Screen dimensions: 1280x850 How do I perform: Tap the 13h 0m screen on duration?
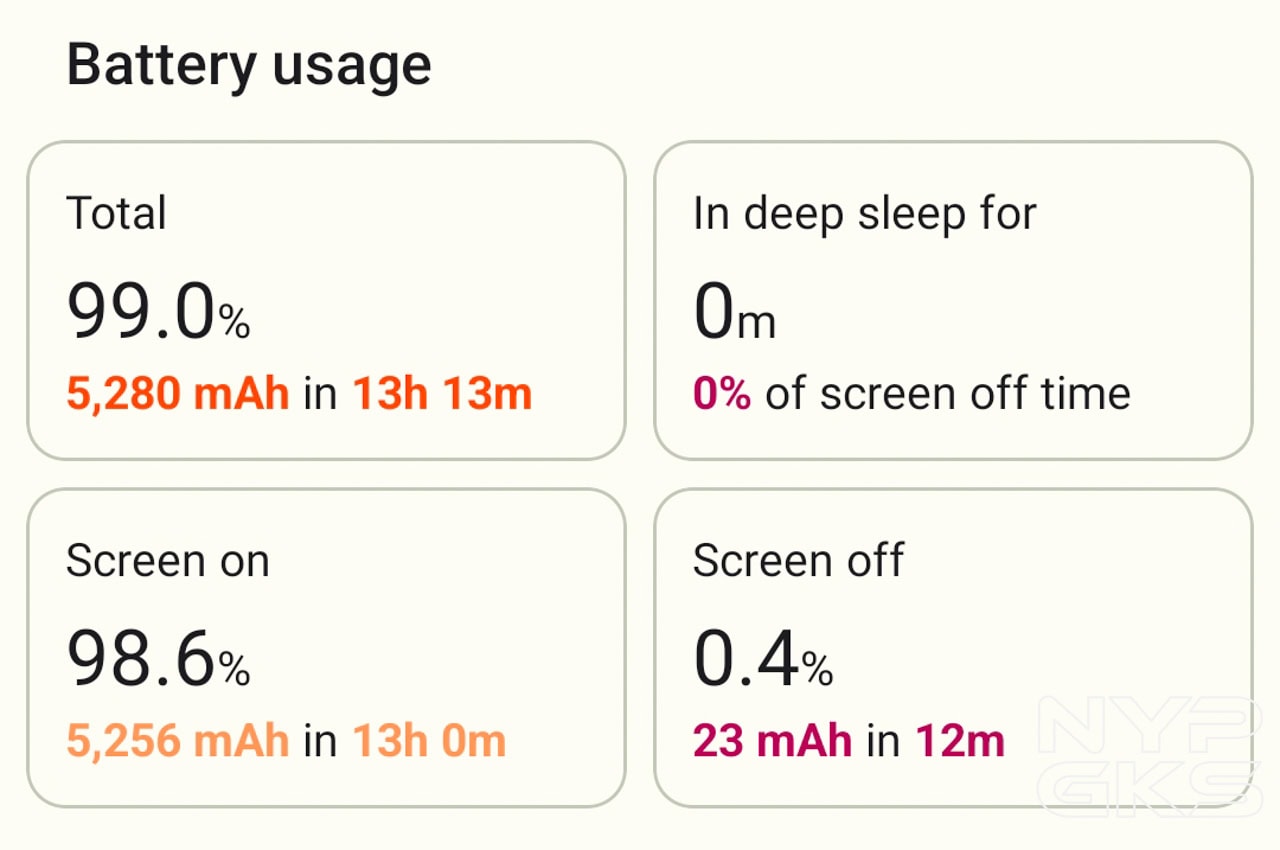[429, 741]
